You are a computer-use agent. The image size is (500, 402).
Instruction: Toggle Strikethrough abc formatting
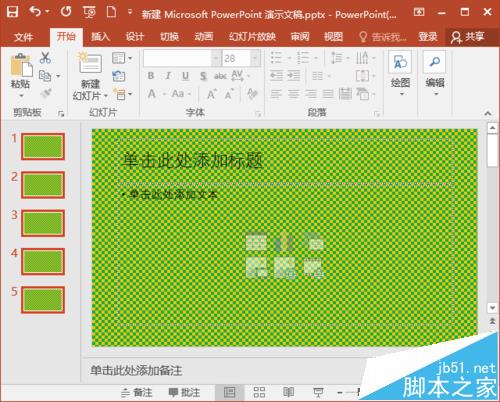[220, 76]
